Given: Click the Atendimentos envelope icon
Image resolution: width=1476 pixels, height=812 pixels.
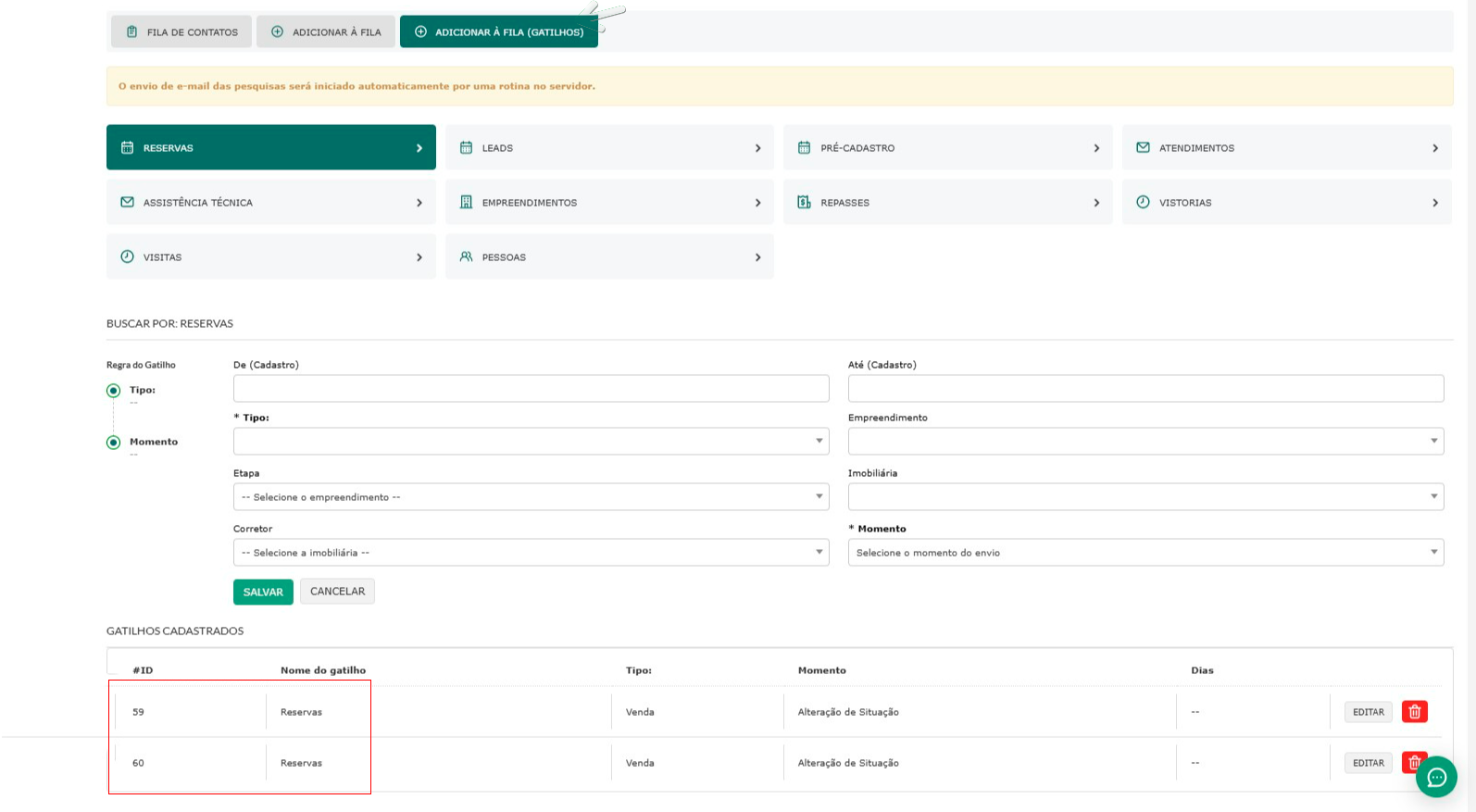Looking at the screenshot, I should [x=1144, y=147].
